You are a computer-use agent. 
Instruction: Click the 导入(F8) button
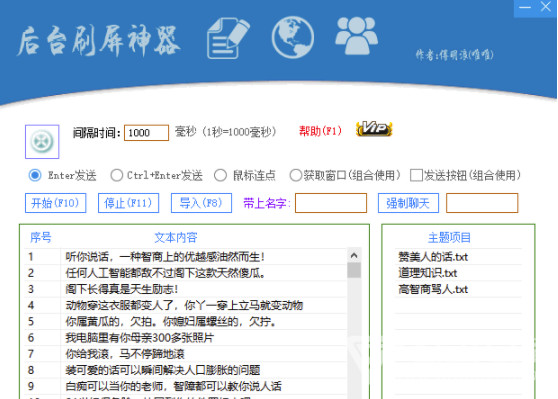click(201, 203)
